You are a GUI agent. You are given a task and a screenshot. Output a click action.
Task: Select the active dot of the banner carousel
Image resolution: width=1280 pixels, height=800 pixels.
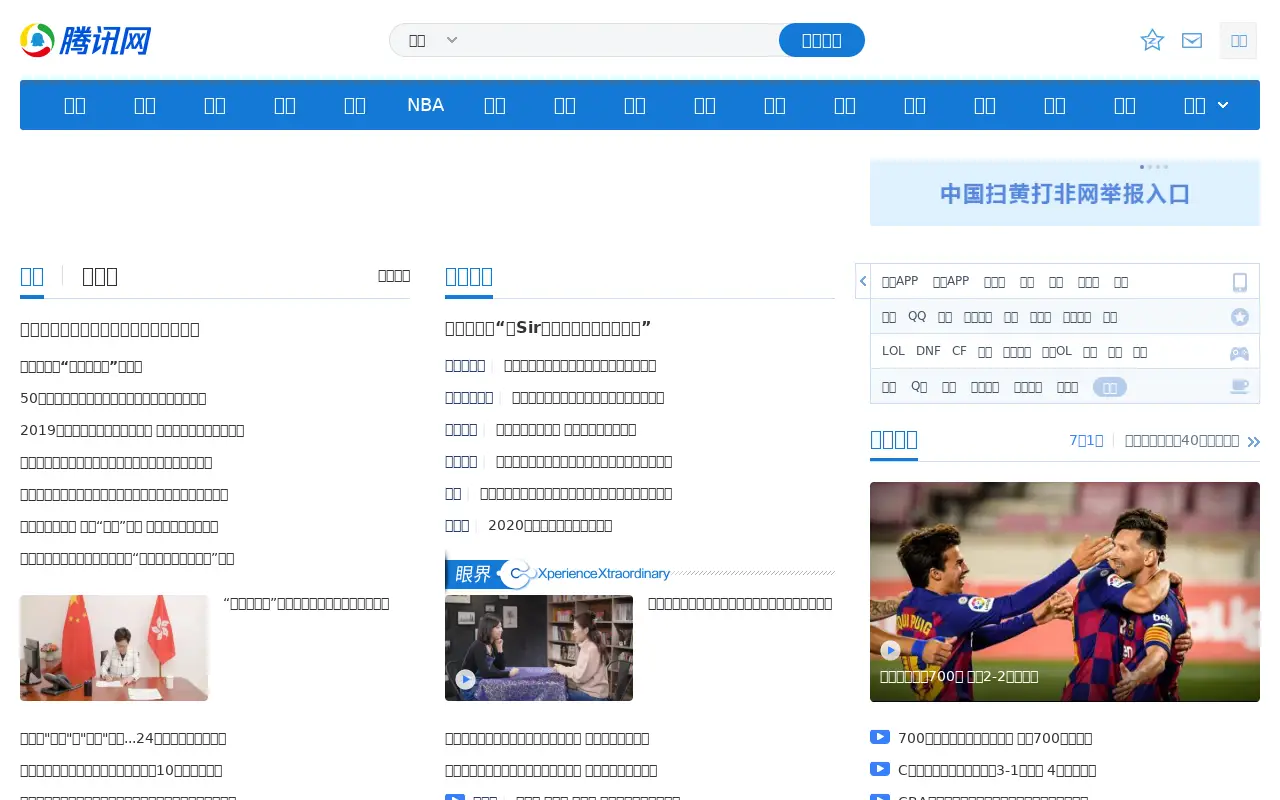click(1142, 166)
